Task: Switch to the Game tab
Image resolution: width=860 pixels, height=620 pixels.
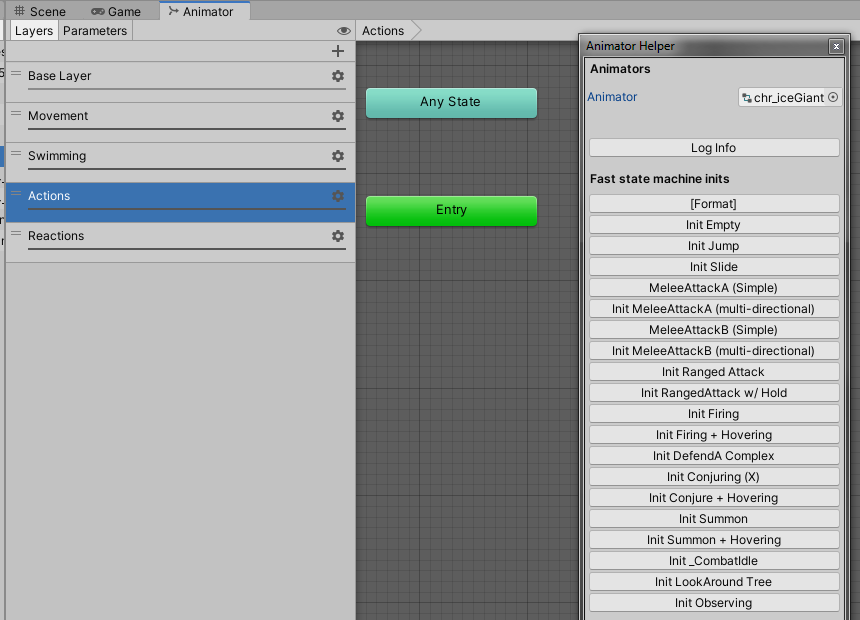Action: pos(116,12)
